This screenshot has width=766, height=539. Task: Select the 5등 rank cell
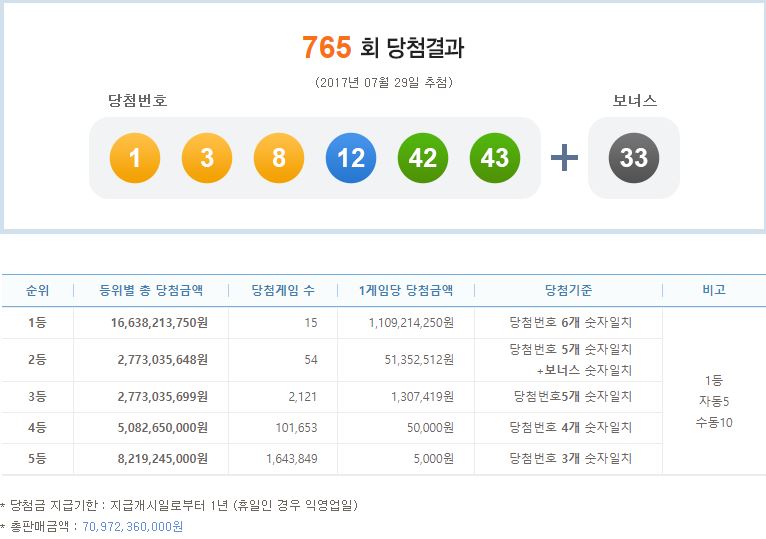[37, 458]
